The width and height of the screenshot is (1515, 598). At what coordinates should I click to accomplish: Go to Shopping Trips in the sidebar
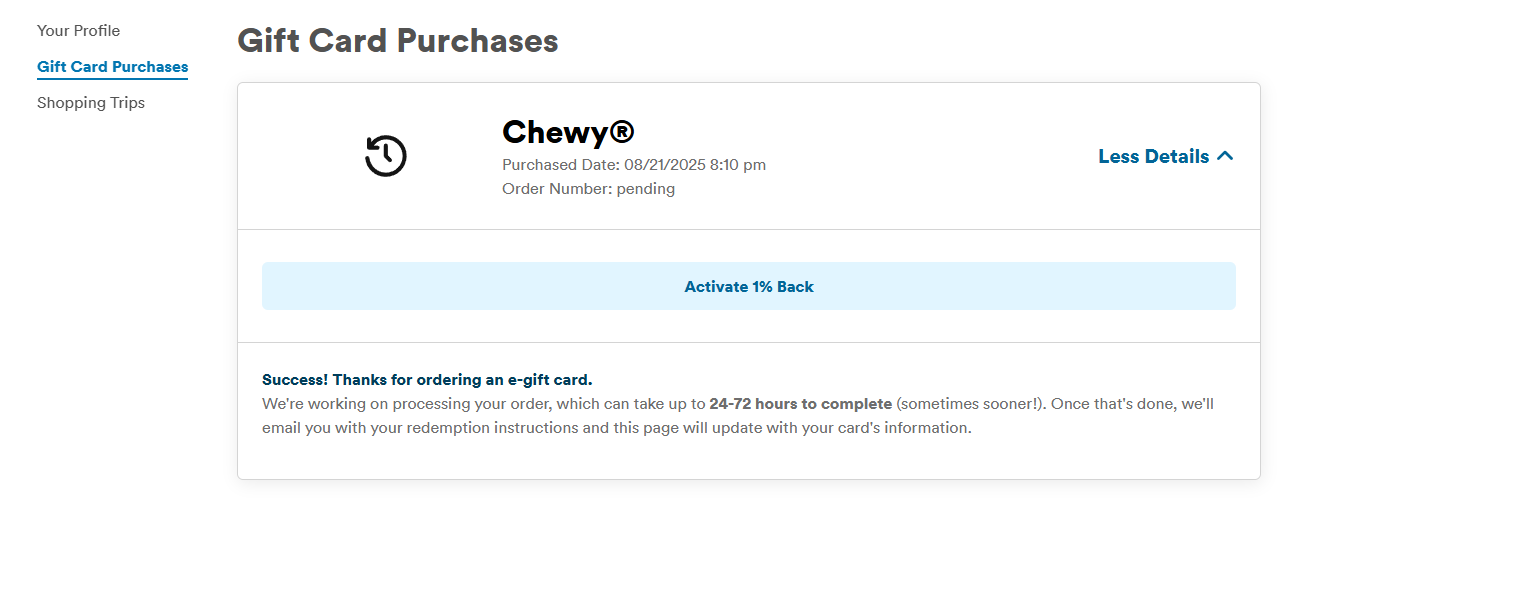tap(91, 103)
